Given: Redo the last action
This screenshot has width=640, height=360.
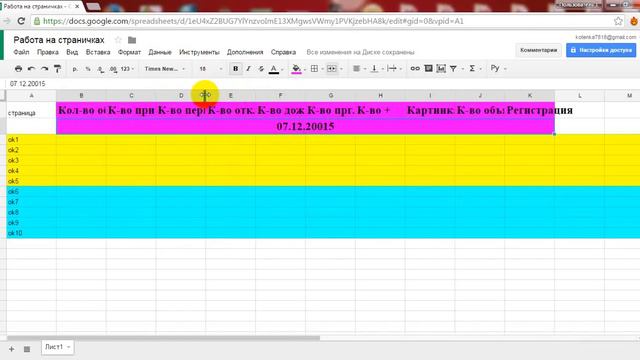Looking at the screenshot, I should pos(44,69).
